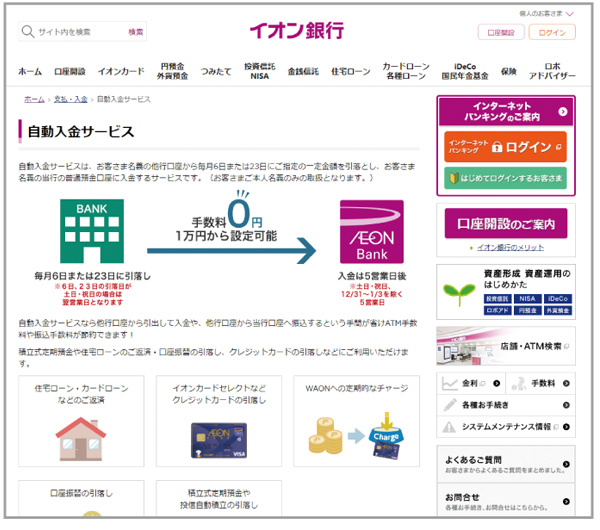Screen dimensions: 600x530
Task: Click the green BANK building icon
Action: [83, 231]
